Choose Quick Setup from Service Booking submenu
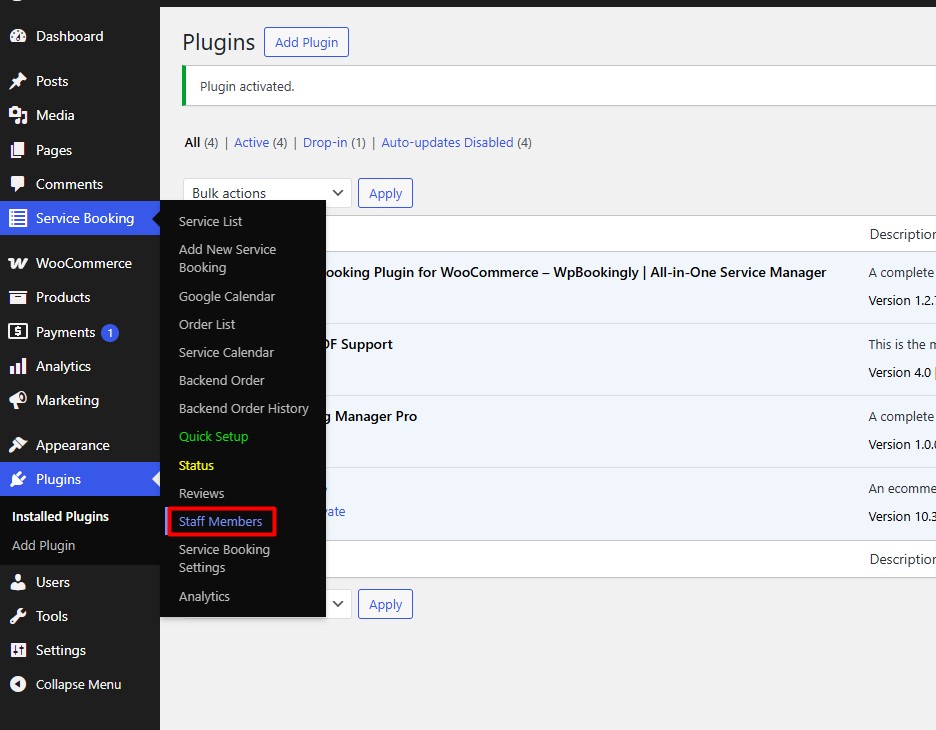Viewport: 936px width, 730px height. pyautogui.click(x=213, y=436)
